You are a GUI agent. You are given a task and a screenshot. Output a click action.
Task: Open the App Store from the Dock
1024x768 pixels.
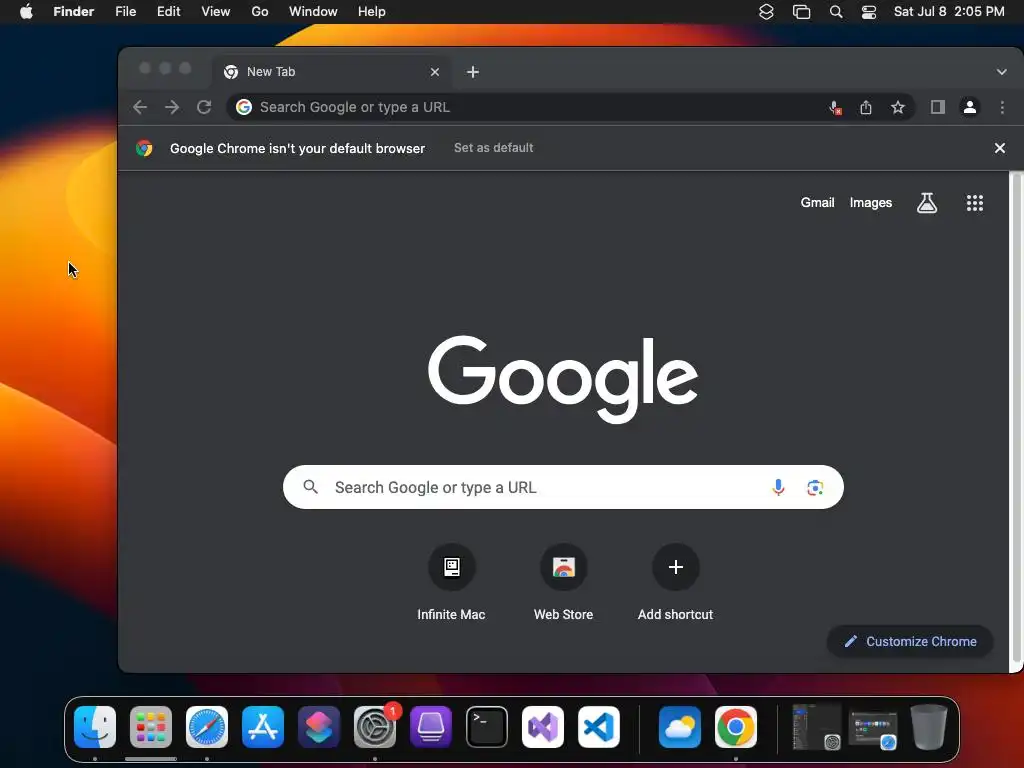point(263,727)
